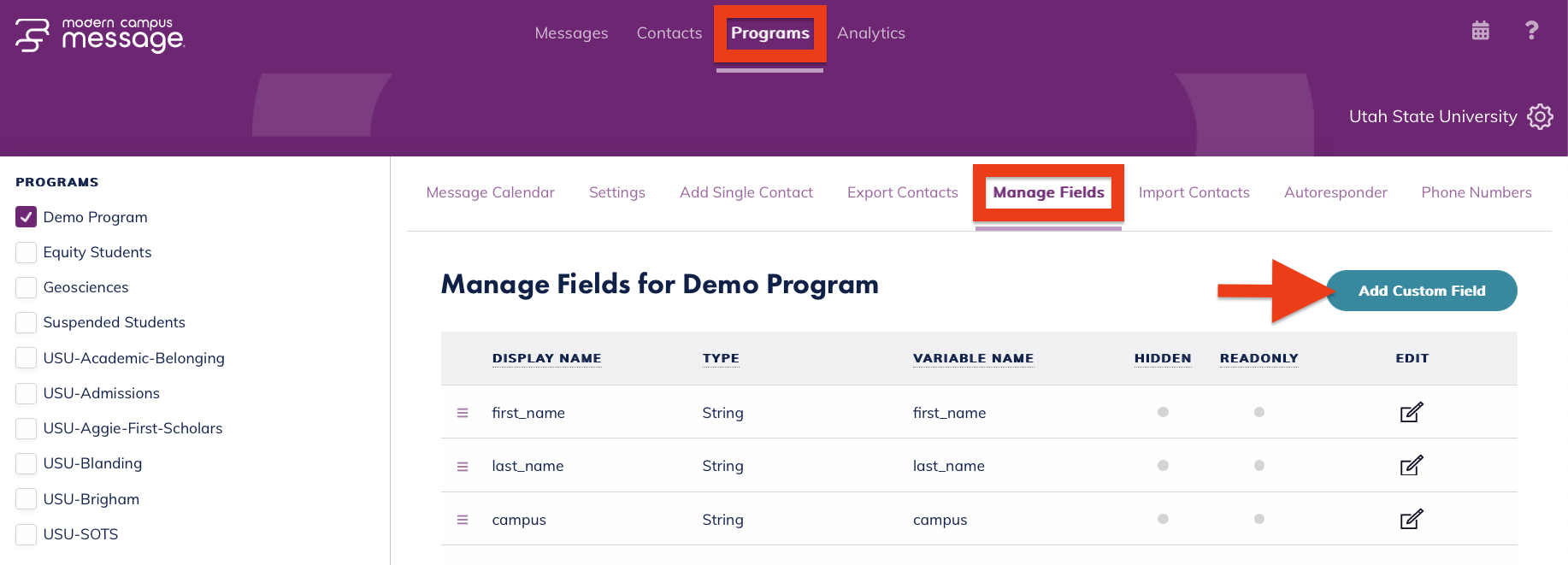
Task: Edit the campus field row
Action: pyautogui.click(x=1412, y=519)
